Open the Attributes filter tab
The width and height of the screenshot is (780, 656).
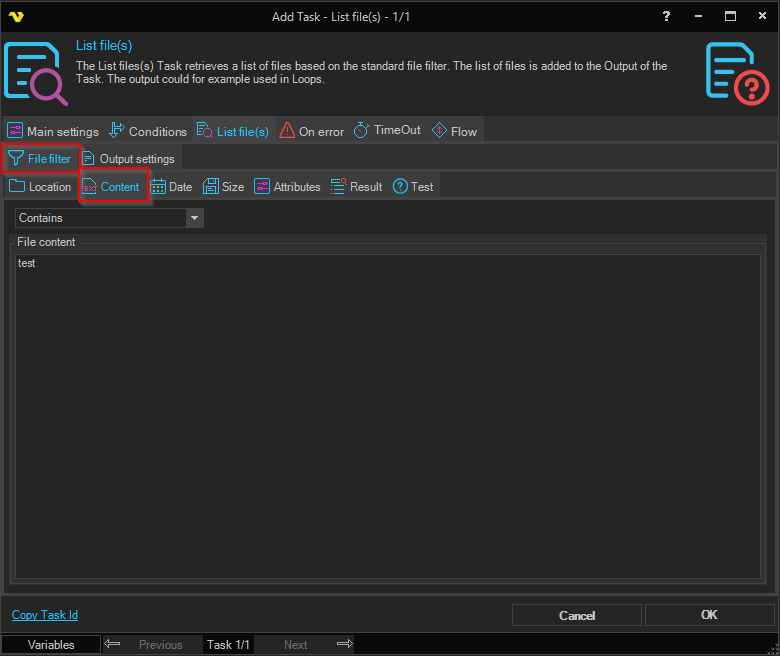(x=287, y=187)
